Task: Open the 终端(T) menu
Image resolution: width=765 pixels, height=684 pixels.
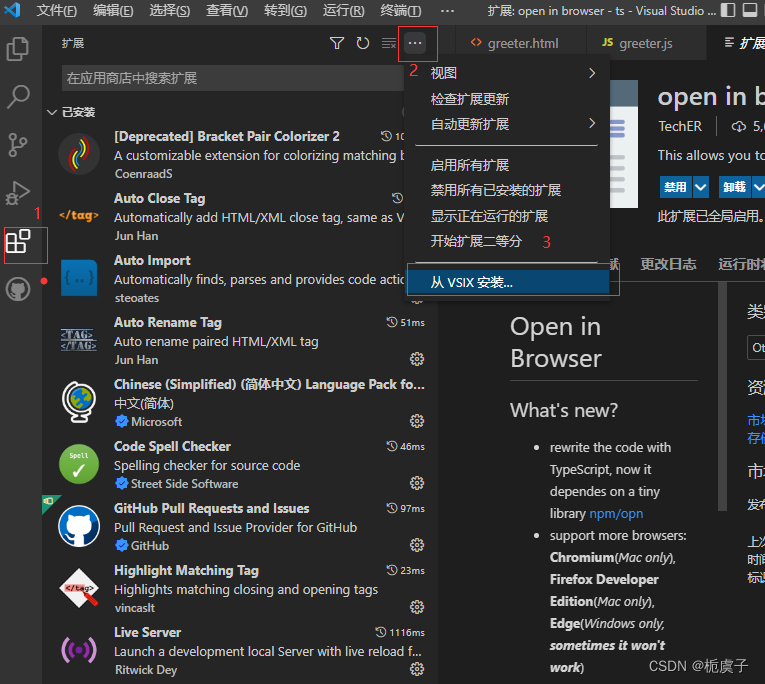Action: point(401,11)
